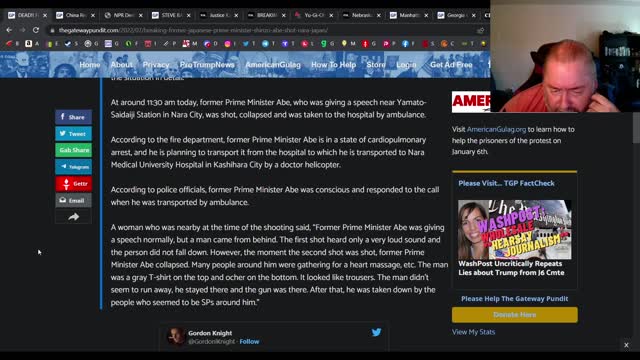The width and height of the screenshot is (640, 360).
Task: Open the ProTrumpNews menu item
Action: coord(207,64)
